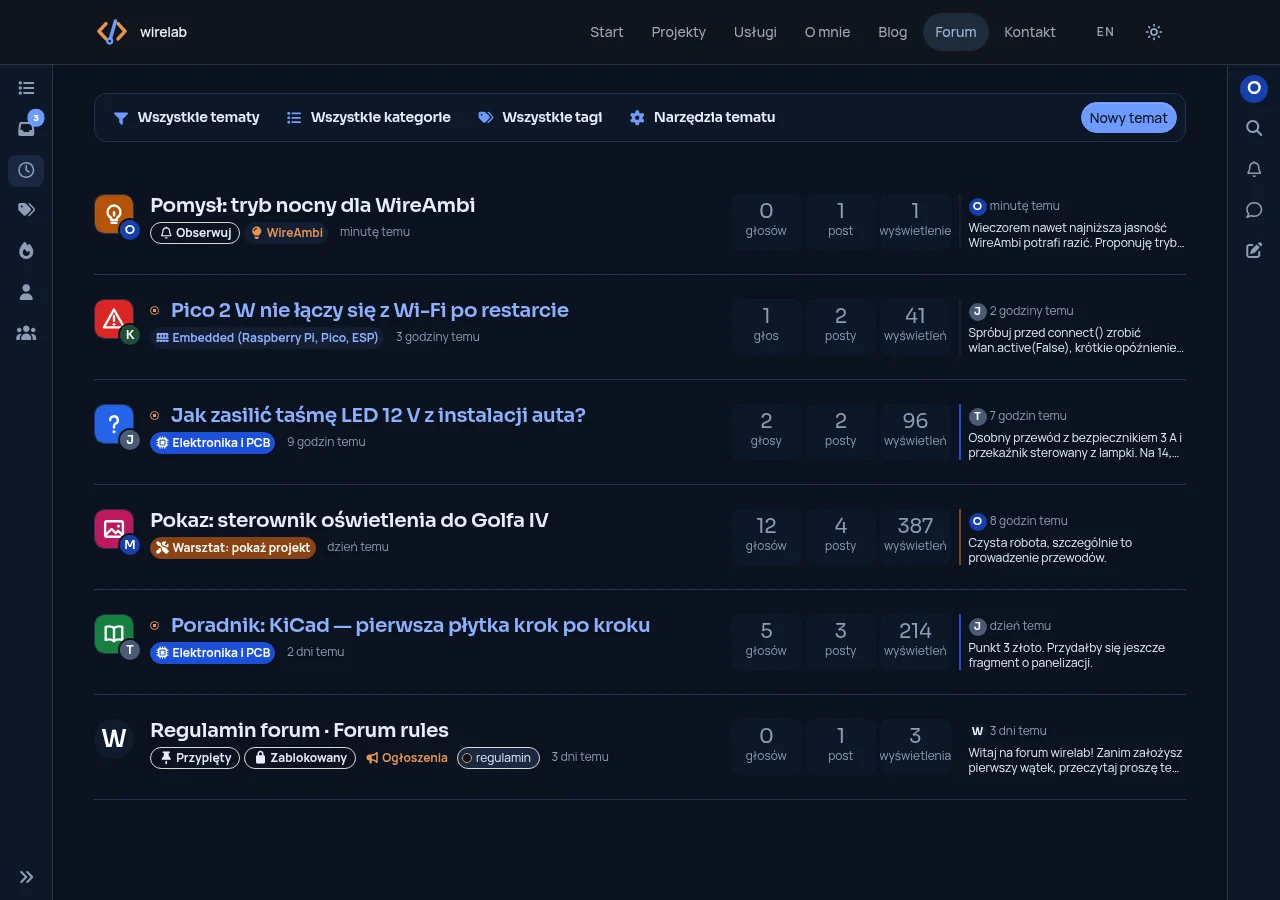Click the Embedded (Raspberry Pi, Pico, ESP) category
This screenshot has width=1280, height=900.
(x=267, y=337)
